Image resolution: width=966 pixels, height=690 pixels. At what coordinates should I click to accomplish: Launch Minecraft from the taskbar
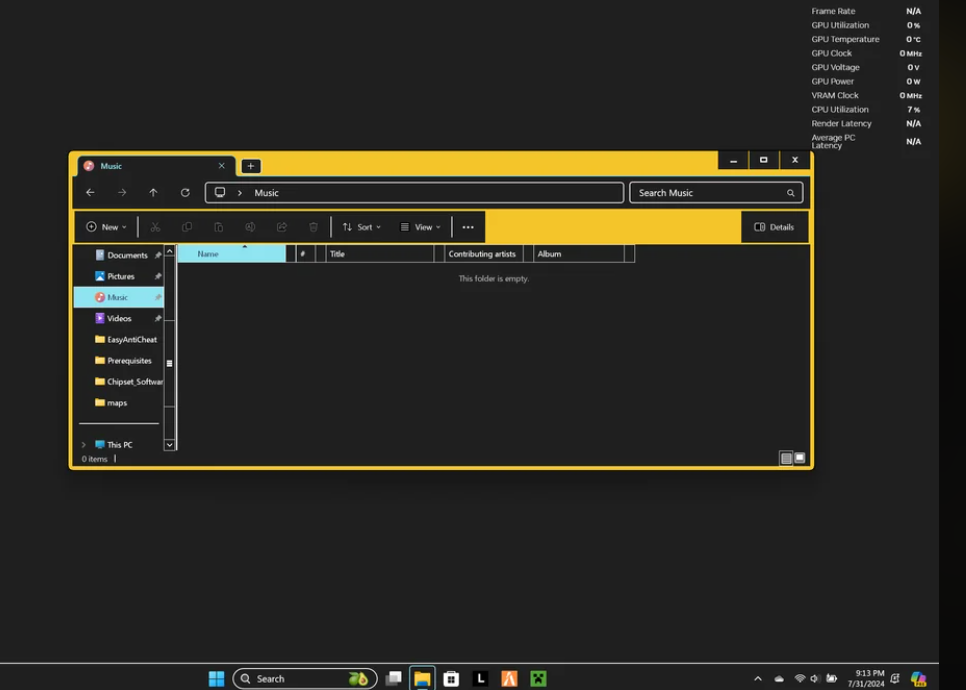coord(538,678)
